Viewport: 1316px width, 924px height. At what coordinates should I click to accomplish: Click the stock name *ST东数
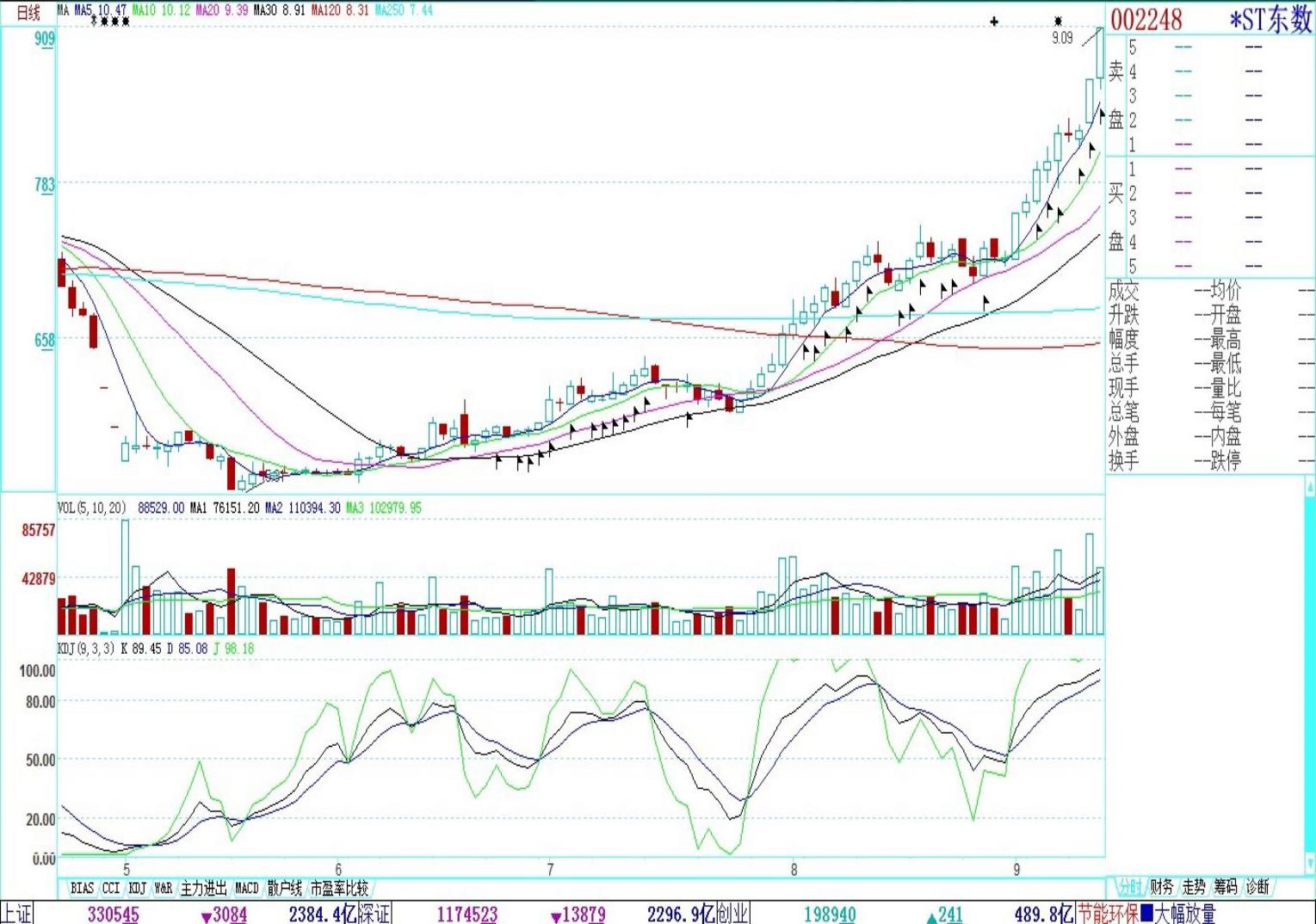pos(1270,19)
